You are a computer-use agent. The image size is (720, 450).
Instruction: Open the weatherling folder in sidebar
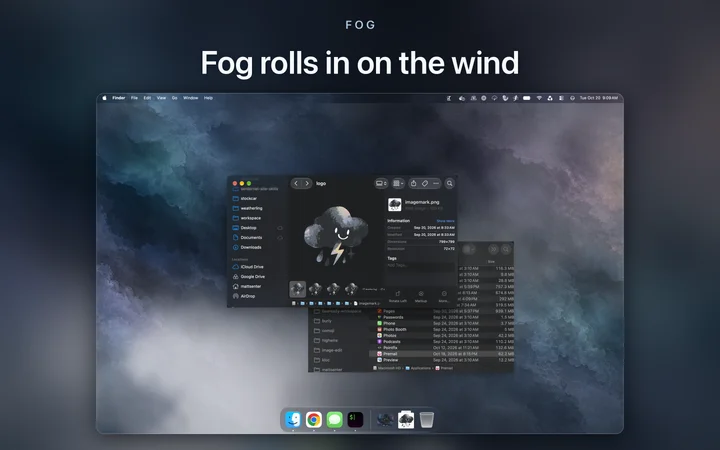click(248, 208)
